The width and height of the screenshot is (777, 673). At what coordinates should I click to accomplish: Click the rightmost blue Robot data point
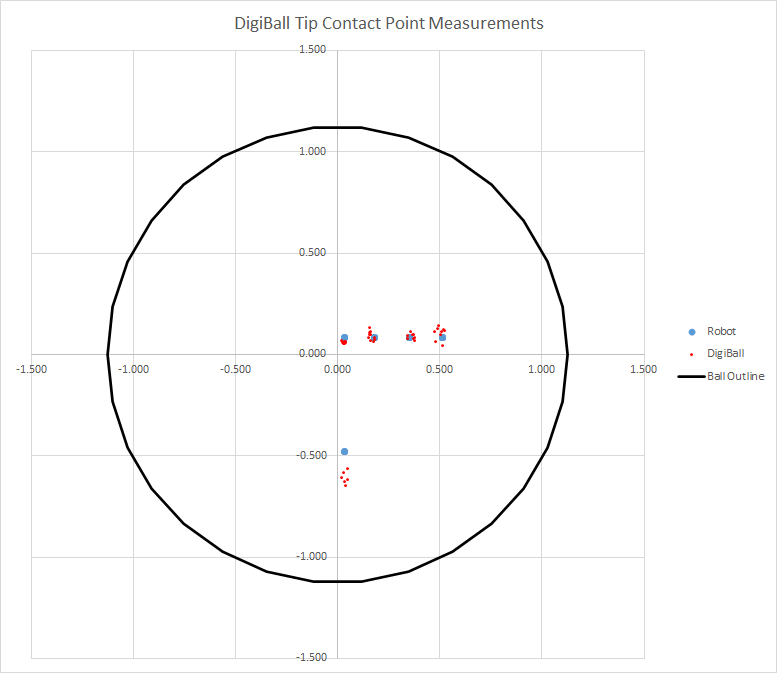point(442,338)
